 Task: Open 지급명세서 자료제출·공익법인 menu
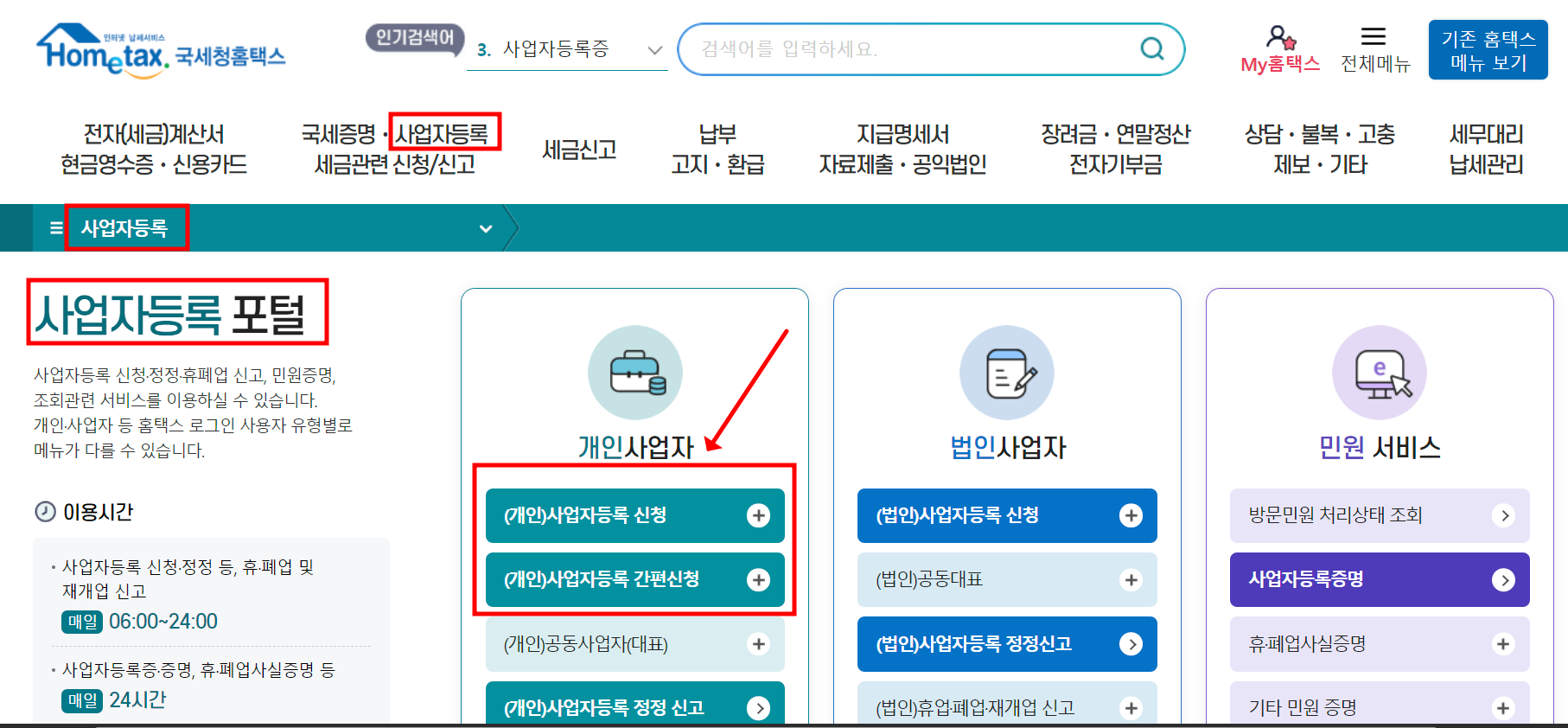tap(902, 149)
